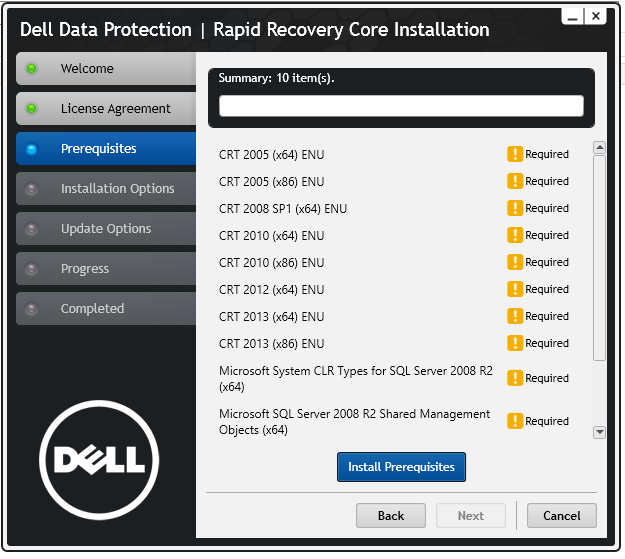This screenshot has height=559, width=625.
Task: Click the summary progress bar
Action: pyautogui.click(x=401, y=106)
